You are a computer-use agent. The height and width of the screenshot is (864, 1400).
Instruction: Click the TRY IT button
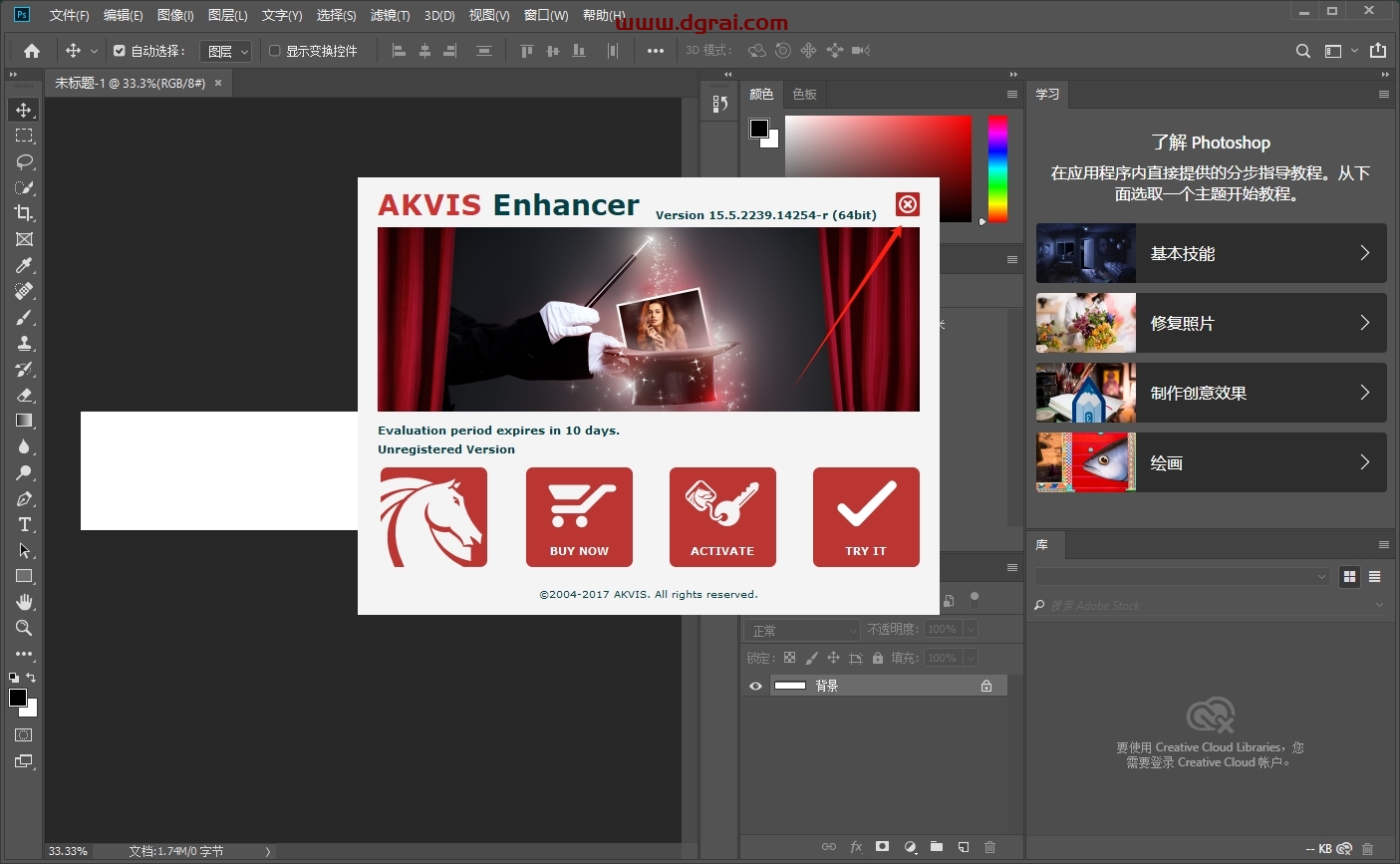click(866, 517)
